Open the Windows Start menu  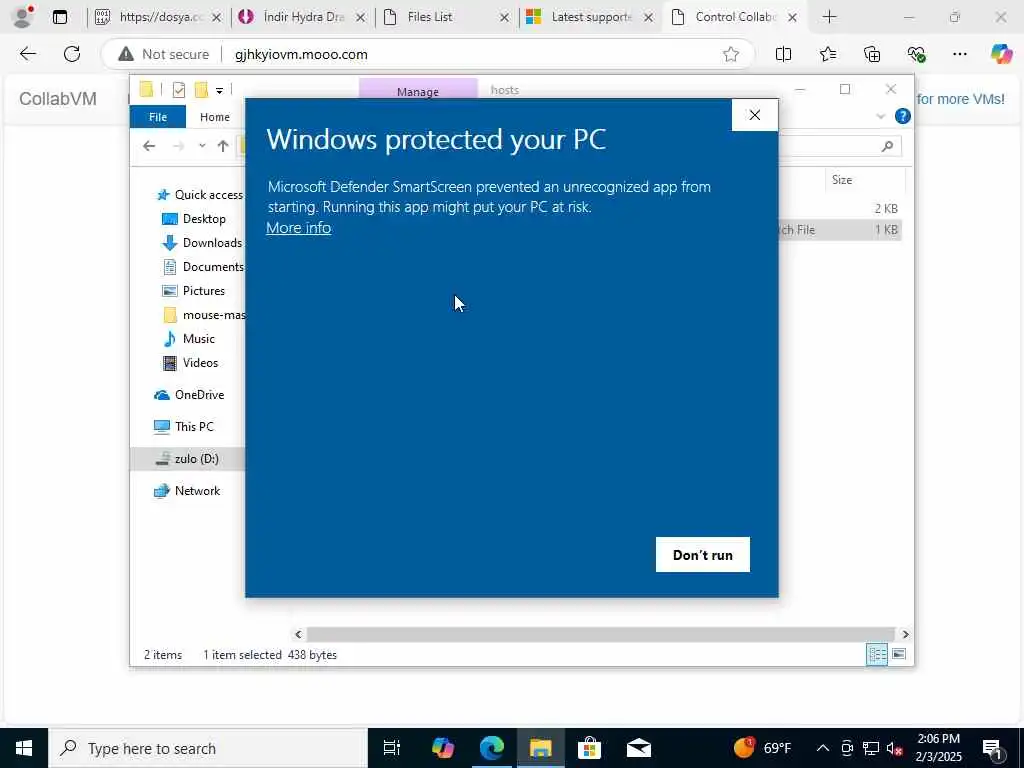(24, 748)
